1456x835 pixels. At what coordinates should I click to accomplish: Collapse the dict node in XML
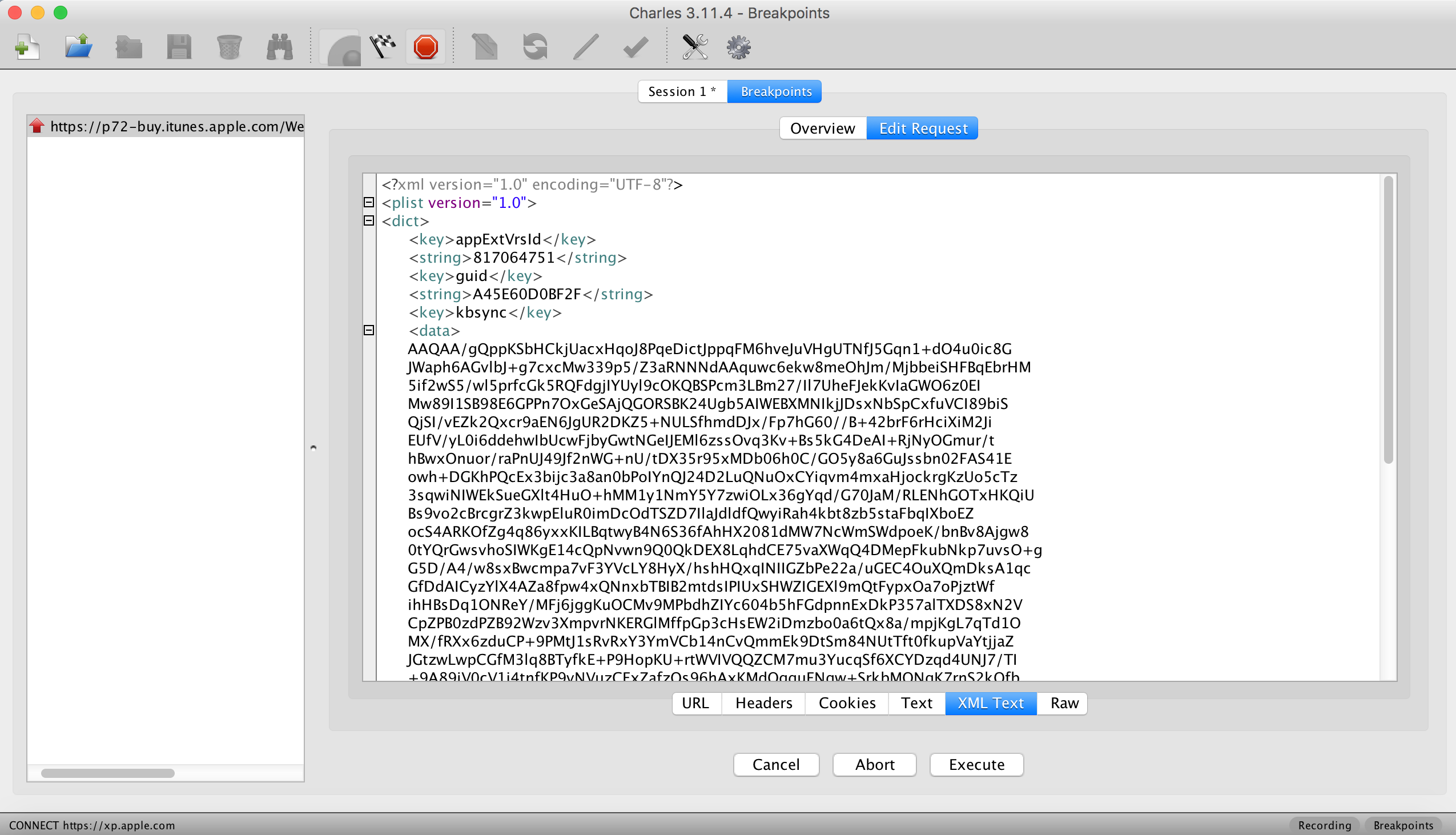tap(369, 221)
